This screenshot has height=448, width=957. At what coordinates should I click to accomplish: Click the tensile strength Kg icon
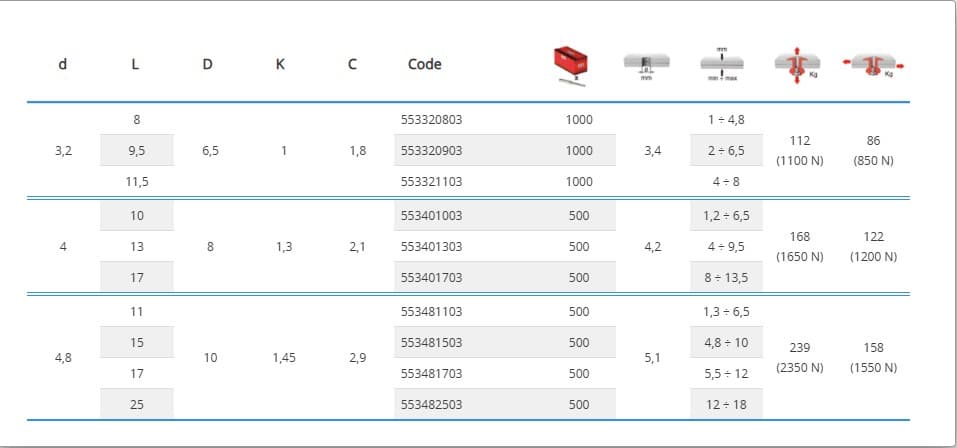[797, 66]
